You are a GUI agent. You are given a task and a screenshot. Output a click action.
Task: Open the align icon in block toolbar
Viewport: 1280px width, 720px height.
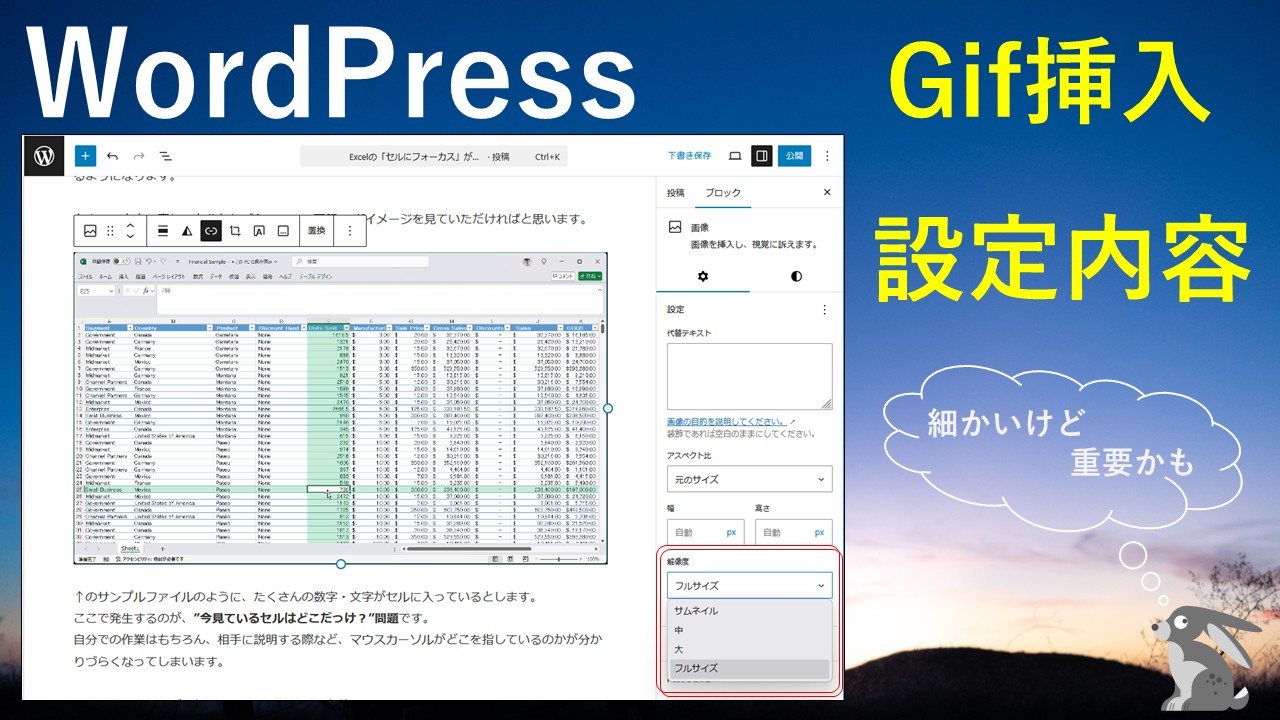162,231
